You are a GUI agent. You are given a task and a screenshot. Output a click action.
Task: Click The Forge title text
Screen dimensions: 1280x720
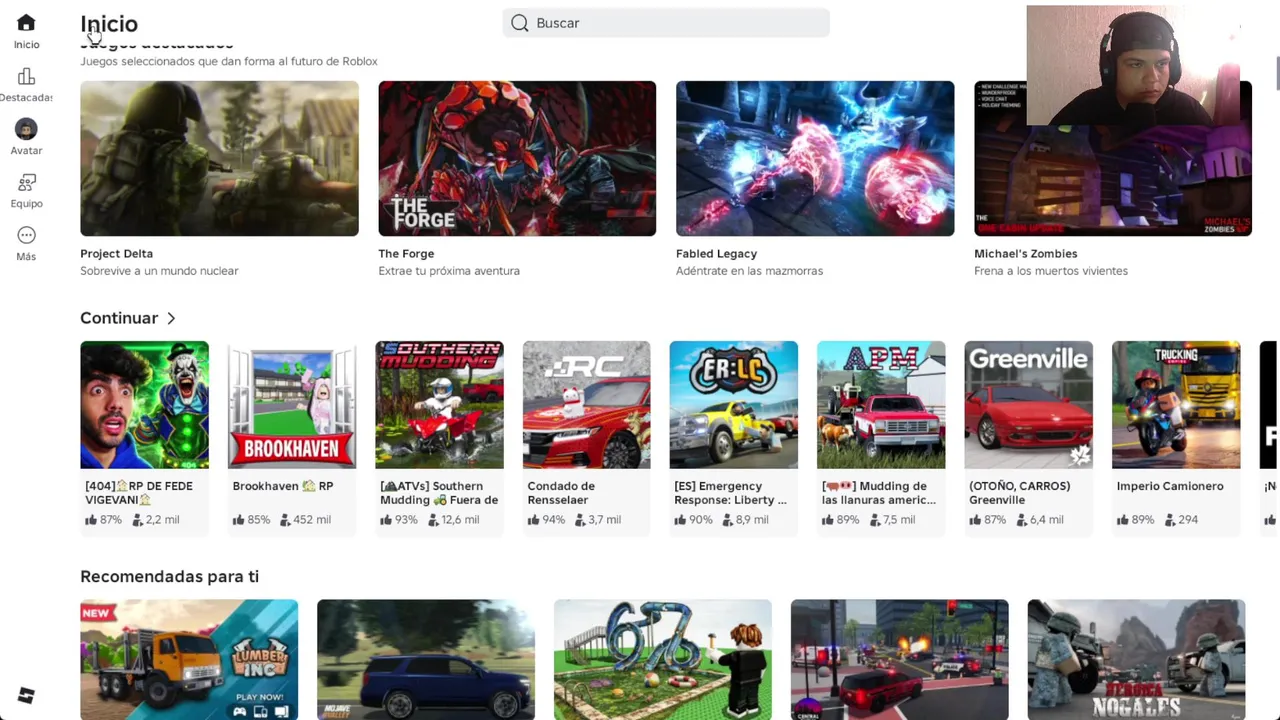(x=406, y=254)
